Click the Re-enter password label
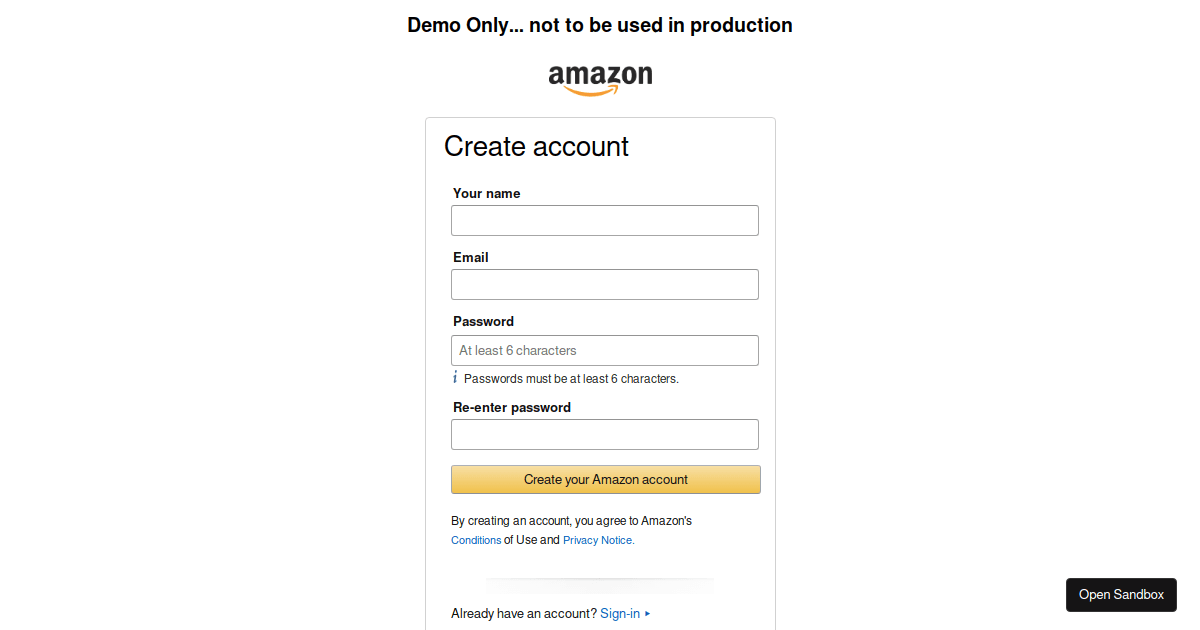Viewport: 1200px width, 630px height. point(512,407)
